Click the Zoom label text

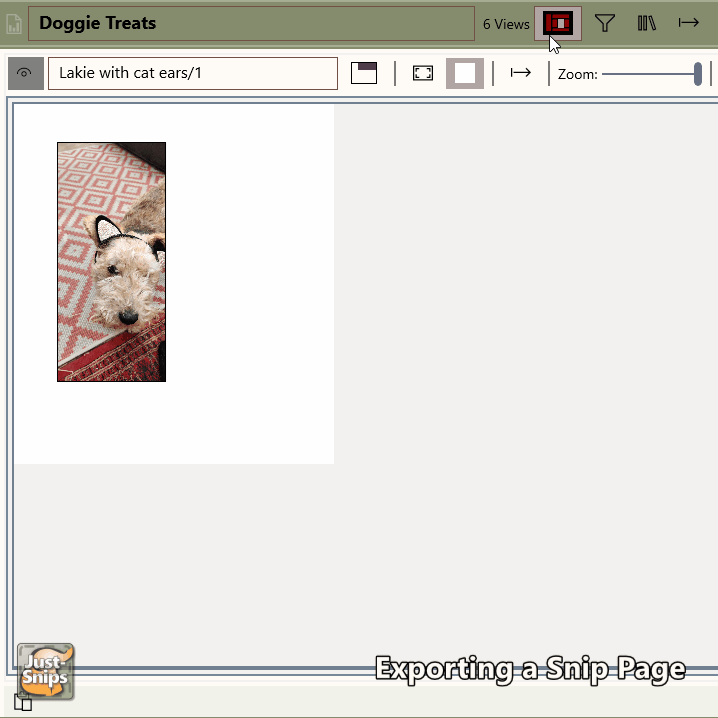pyautogui.click(x=577, y=74)
